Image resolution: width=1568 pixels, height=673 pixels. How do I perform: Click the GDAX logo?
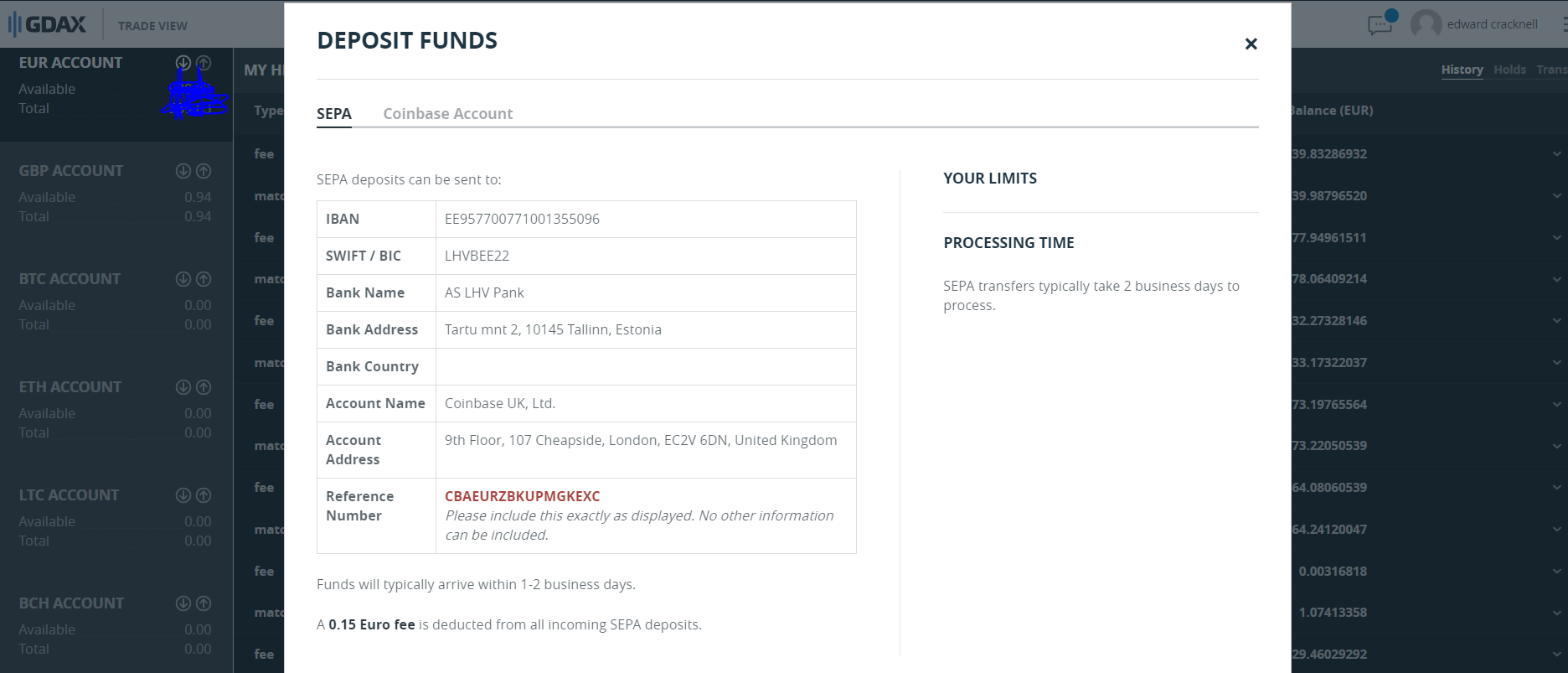click(x=48, y=24)
